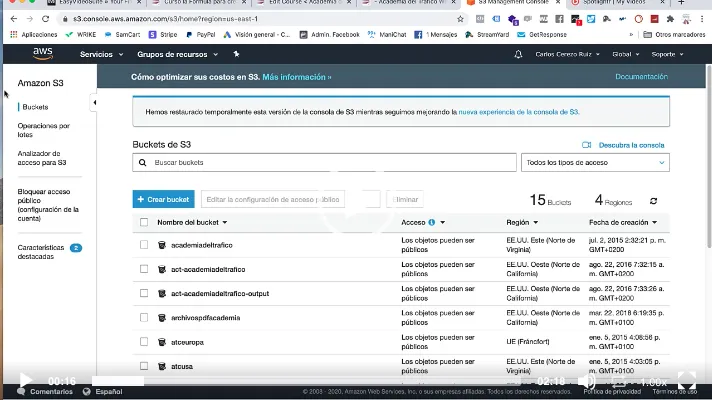Reload the browser page
712x400 pixels.
(45, 19)
